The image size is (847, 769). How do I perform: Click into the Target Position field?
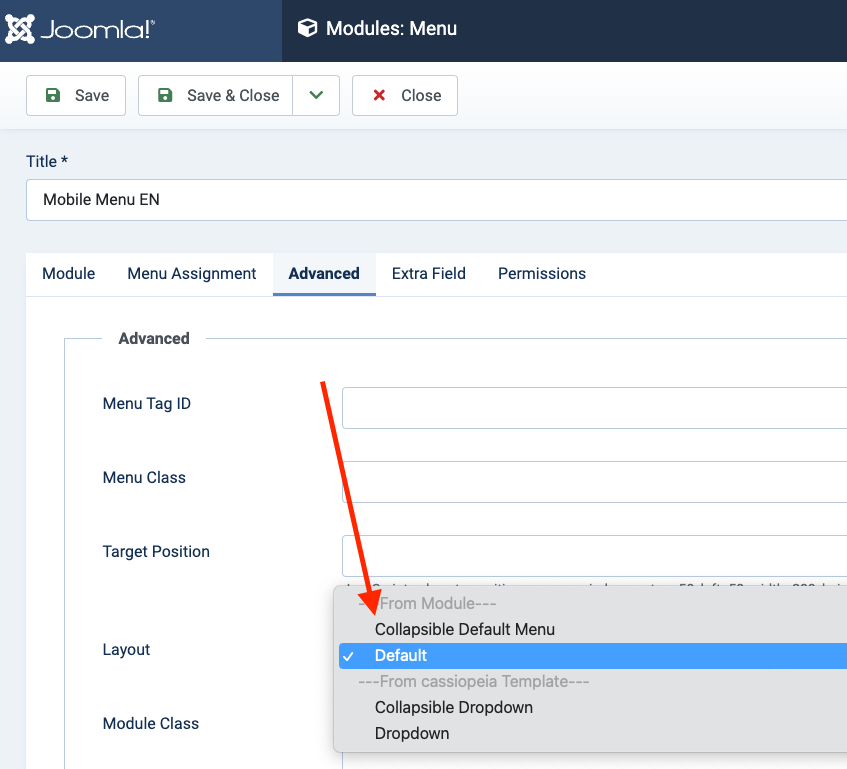click(x=594, y=556)
